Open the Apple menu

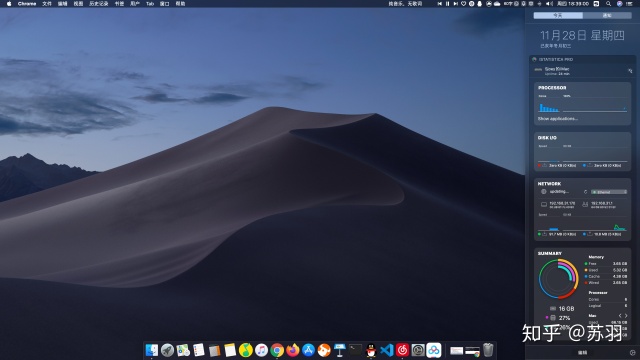coord(9,4)
